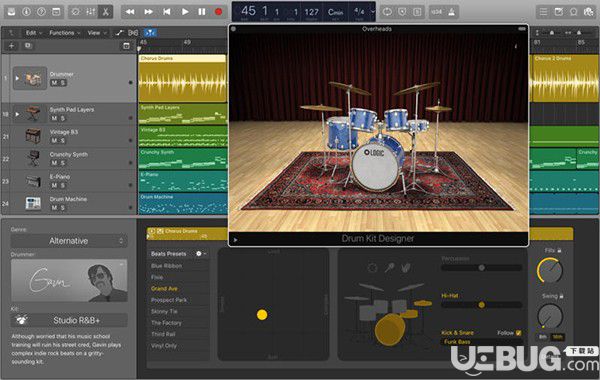Viewport: 600px width, 380px height.
Task: Choose drummer Gavin portrait card
Action: (69, 281)
